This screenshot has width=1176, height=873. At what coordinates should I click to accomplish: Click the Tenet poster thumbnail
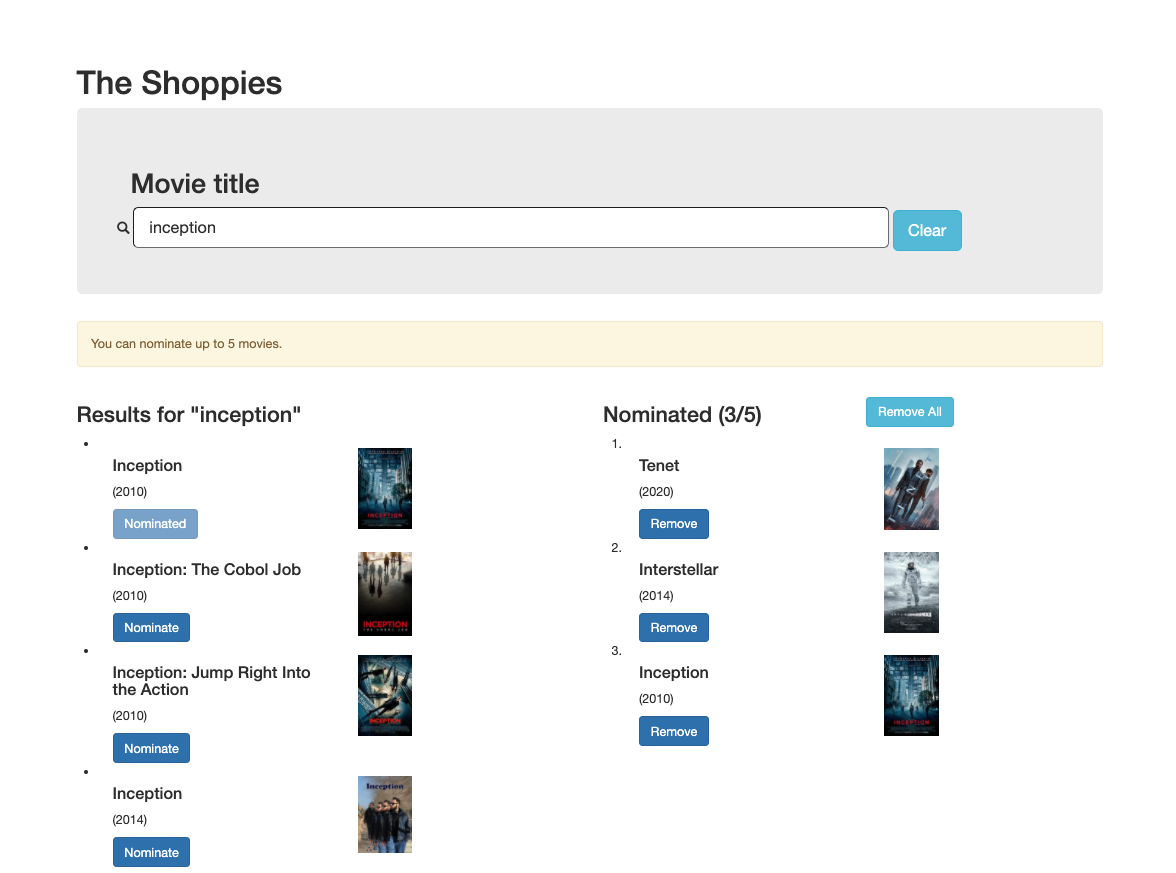tap(911, 489)
